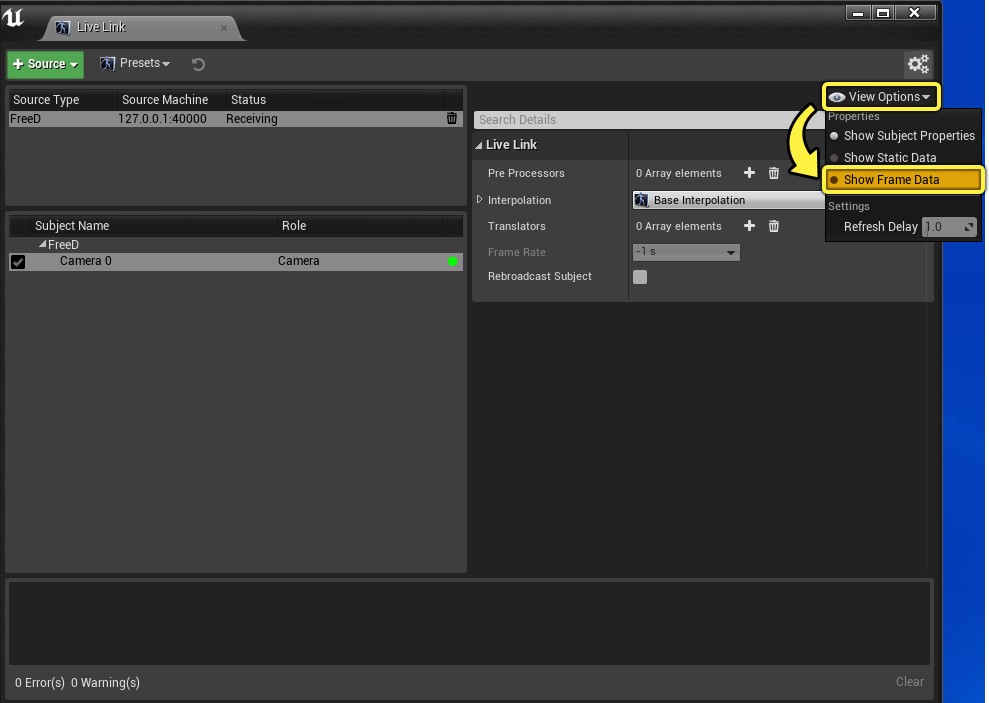Select Show Subject Properties option
This screenshot has height=703, width=989.
click(902, 136)
